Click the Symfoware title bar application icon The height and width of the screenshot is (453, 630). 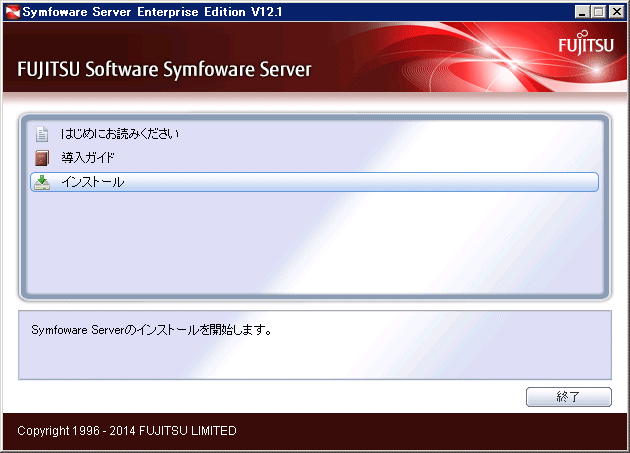coord(12,12)
